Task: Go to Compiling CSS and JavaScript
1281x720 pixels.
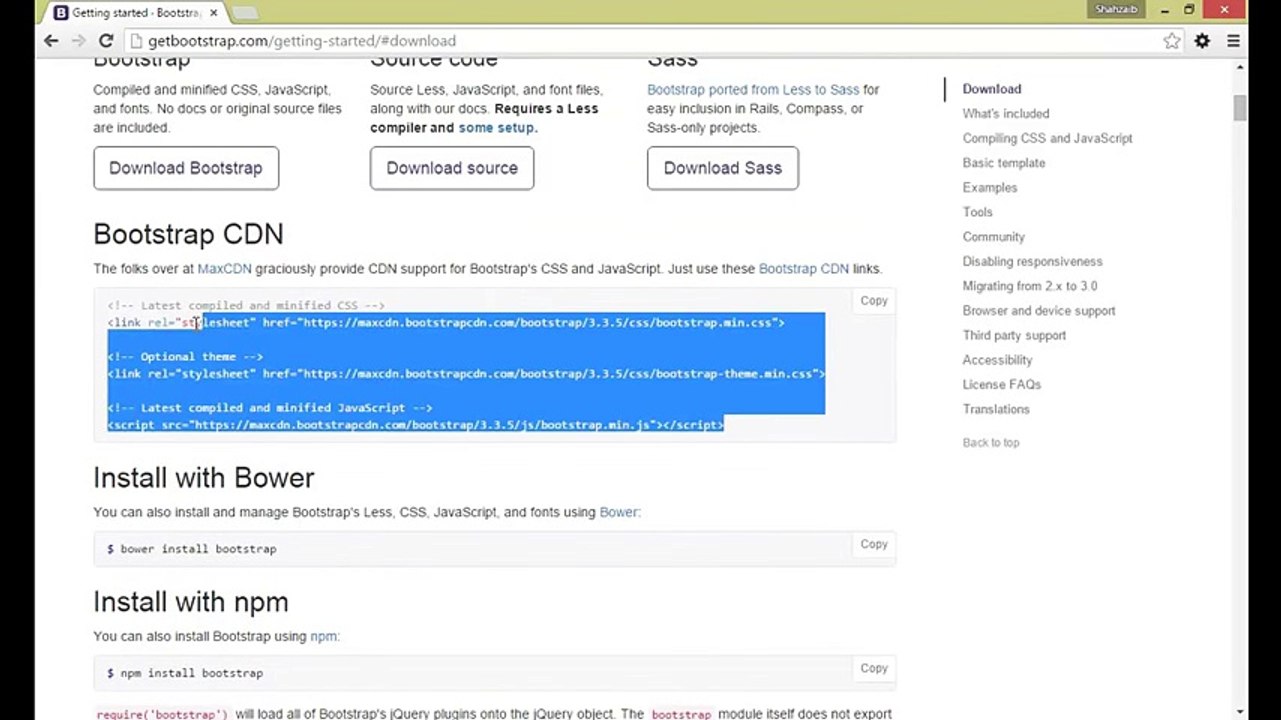Action: [x=1048, y=139]
